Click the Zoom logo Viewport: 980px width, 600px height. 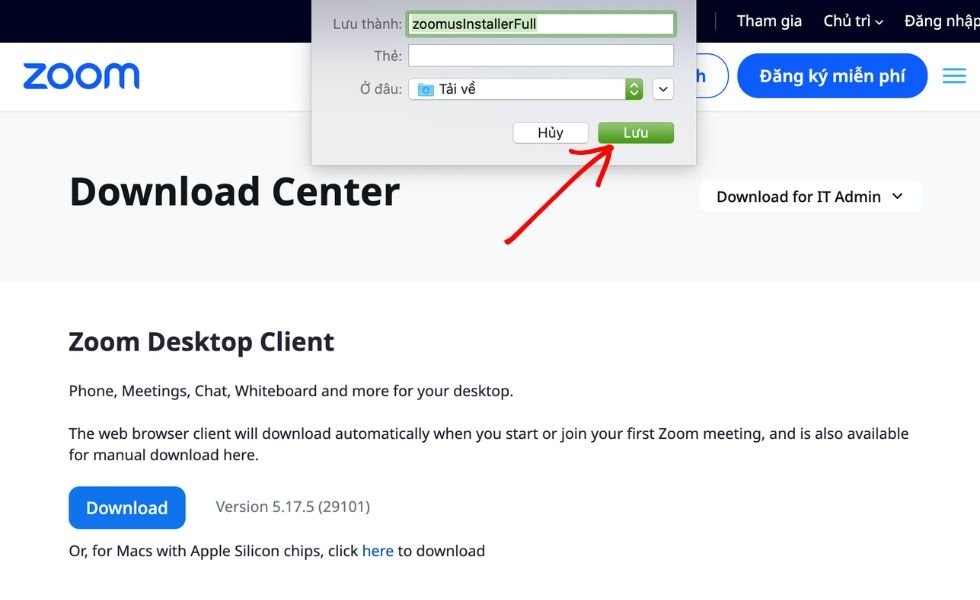80,75
